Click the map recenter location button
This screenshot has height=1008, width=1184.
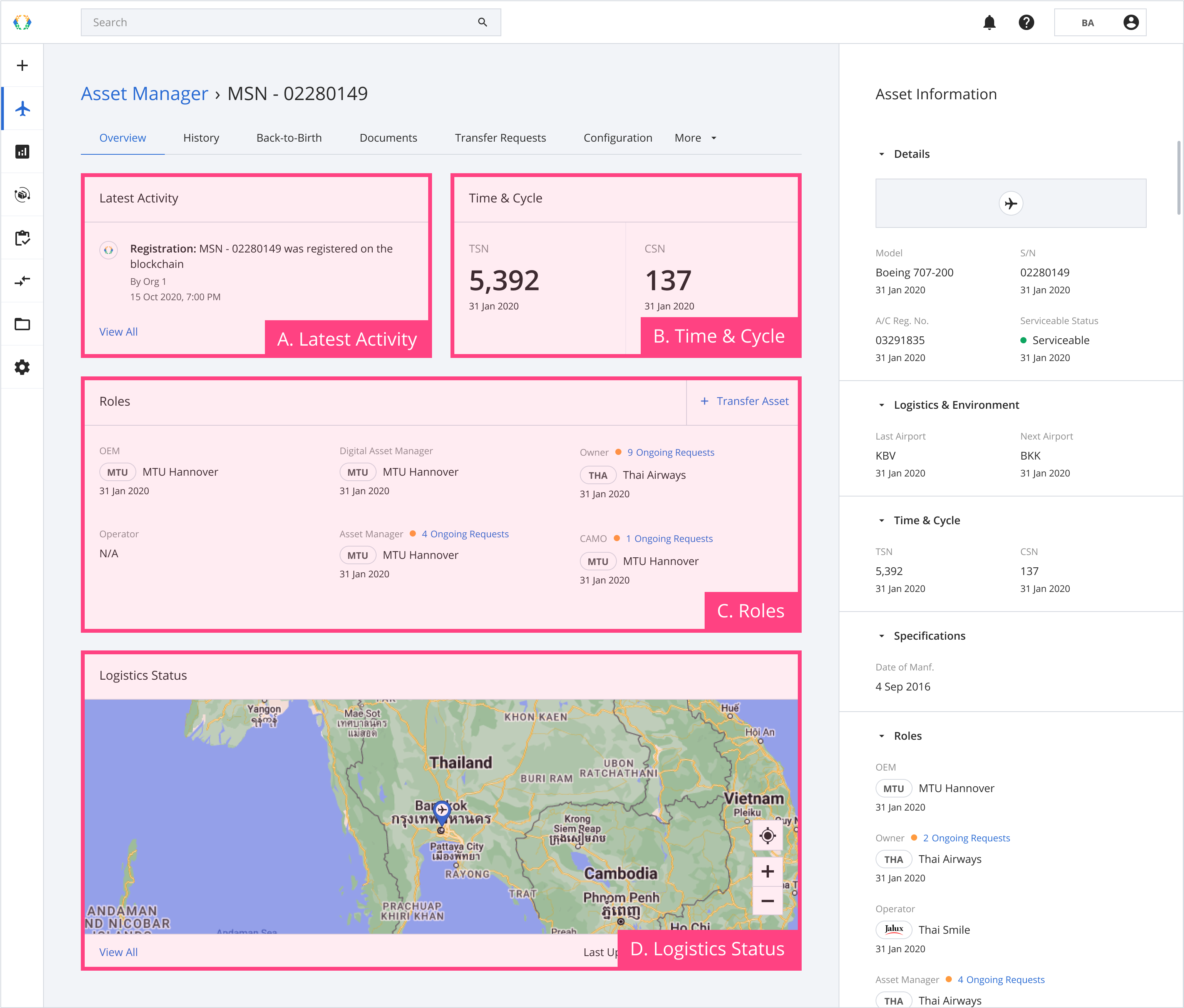tap(767, 836)
